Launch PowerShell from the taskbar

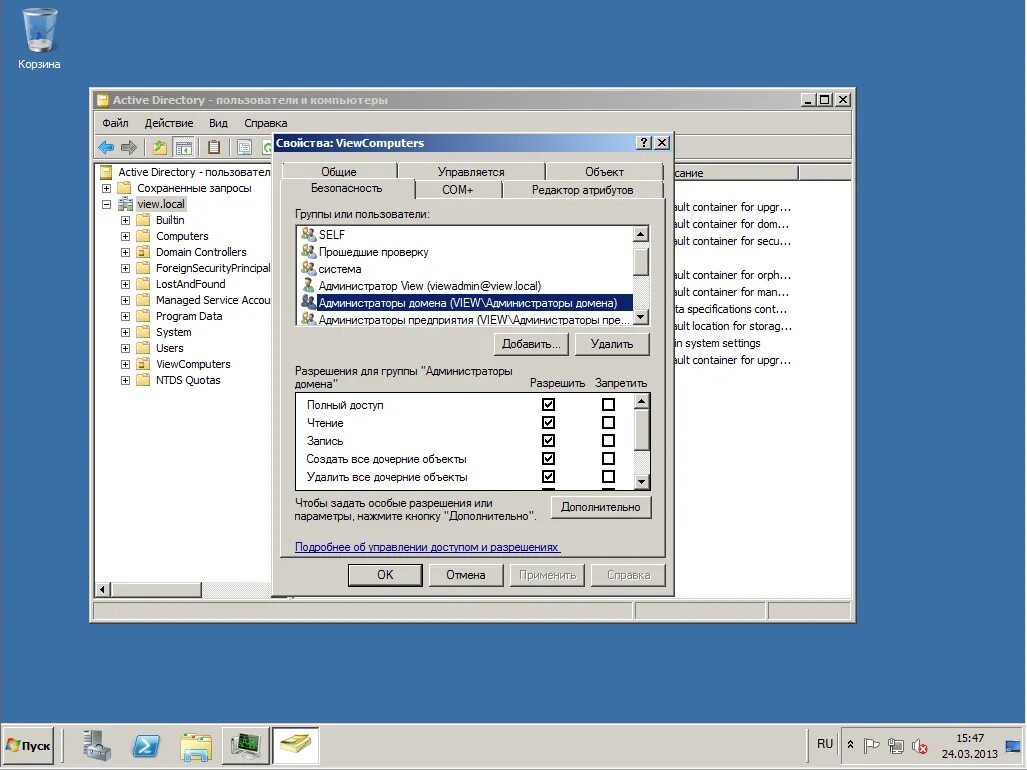click(145, 746)
